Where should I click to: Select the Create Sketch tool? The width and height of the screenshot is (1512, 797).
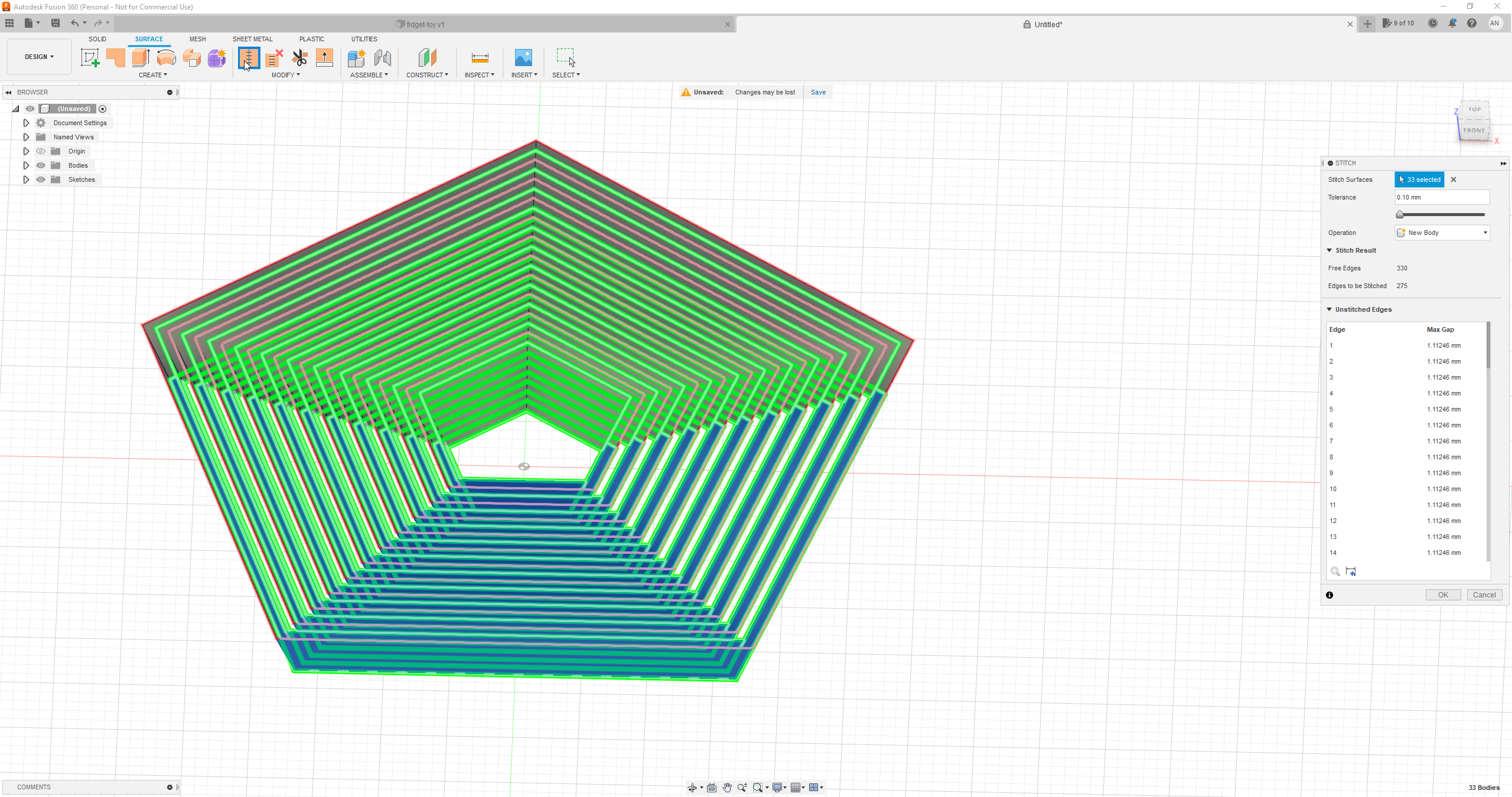90,58
